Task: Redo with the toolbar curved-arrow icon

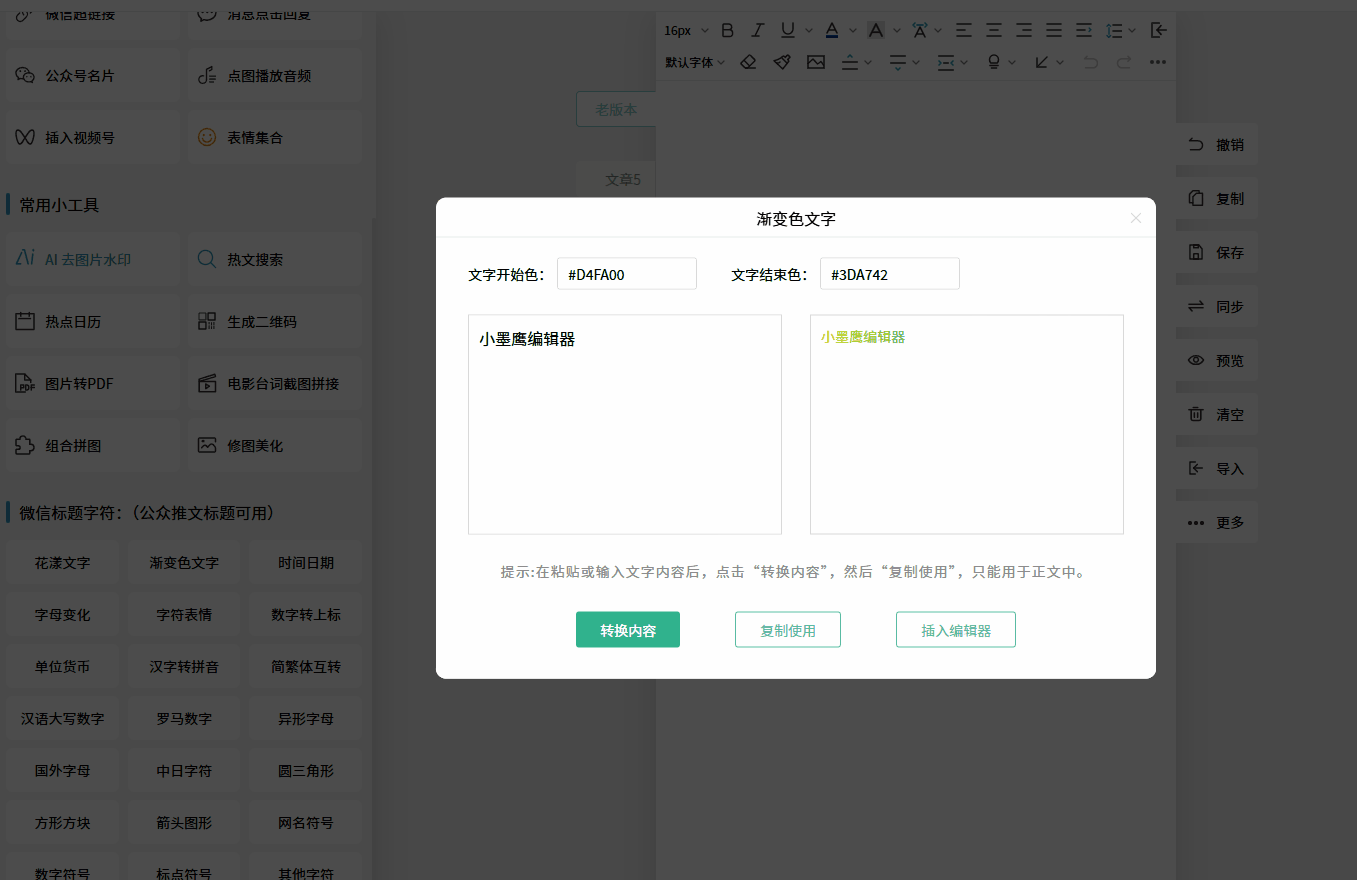Action: (x=1124, y=62)
